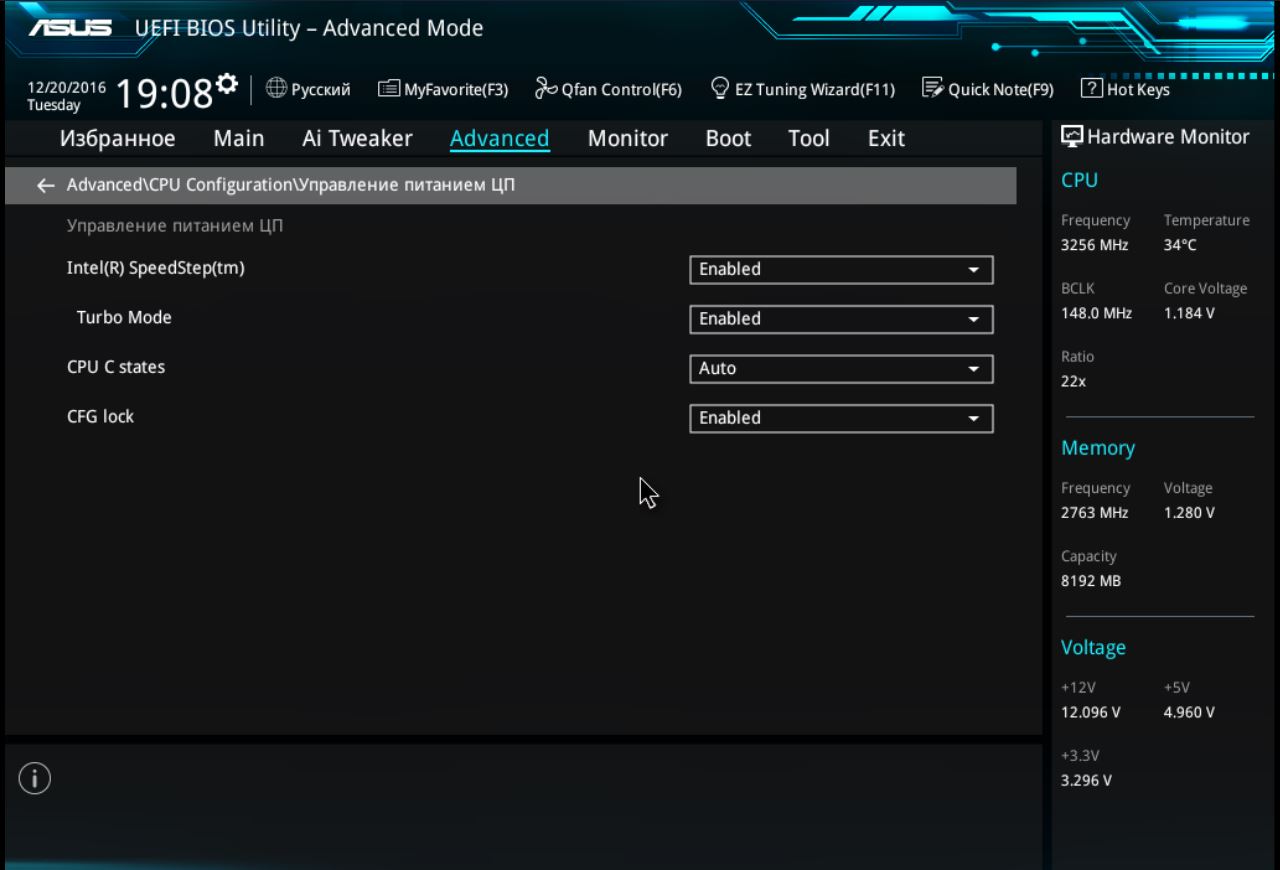
Task: Click the gray Управление питанием ЦП section title
Action: 175,226
